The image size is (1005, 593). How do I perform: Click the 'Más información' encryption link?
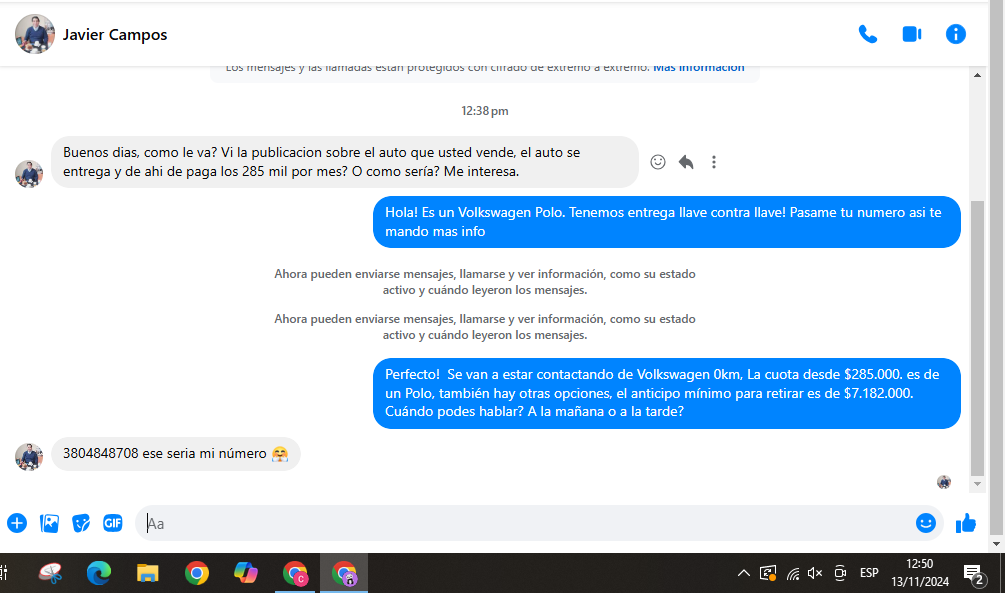698,68
